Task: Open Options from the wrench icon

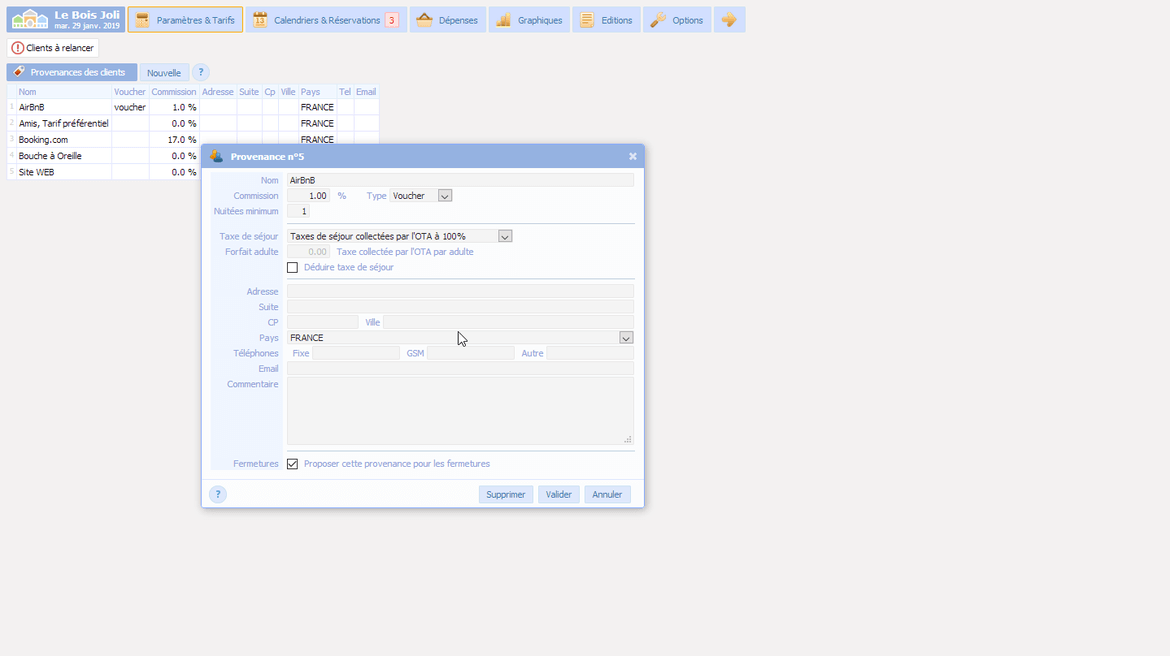Action: click(x=658, y=20)
